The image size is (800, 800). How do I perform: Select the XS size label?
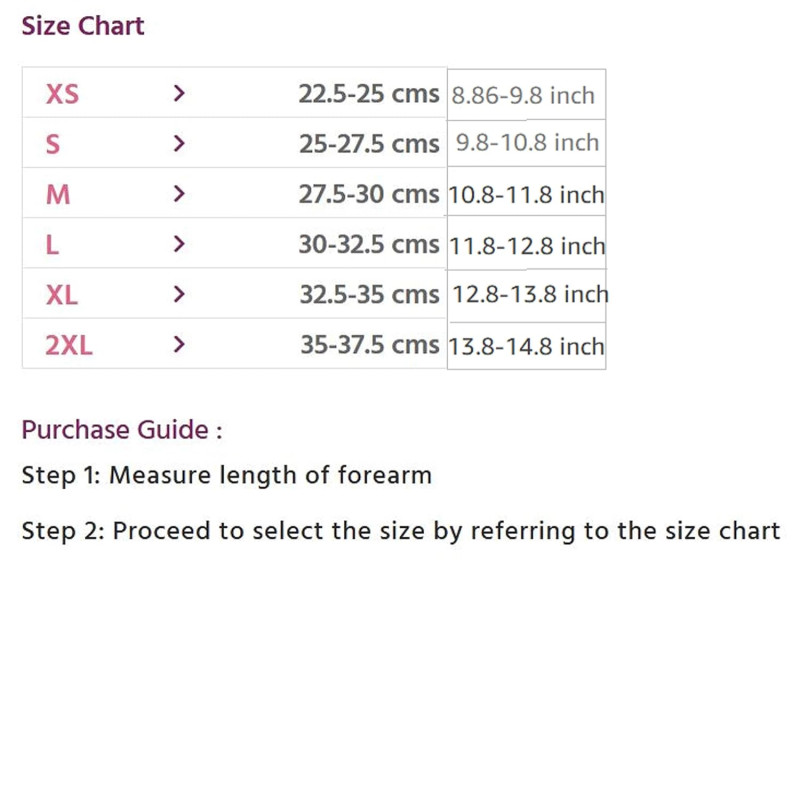coord(62,94)
